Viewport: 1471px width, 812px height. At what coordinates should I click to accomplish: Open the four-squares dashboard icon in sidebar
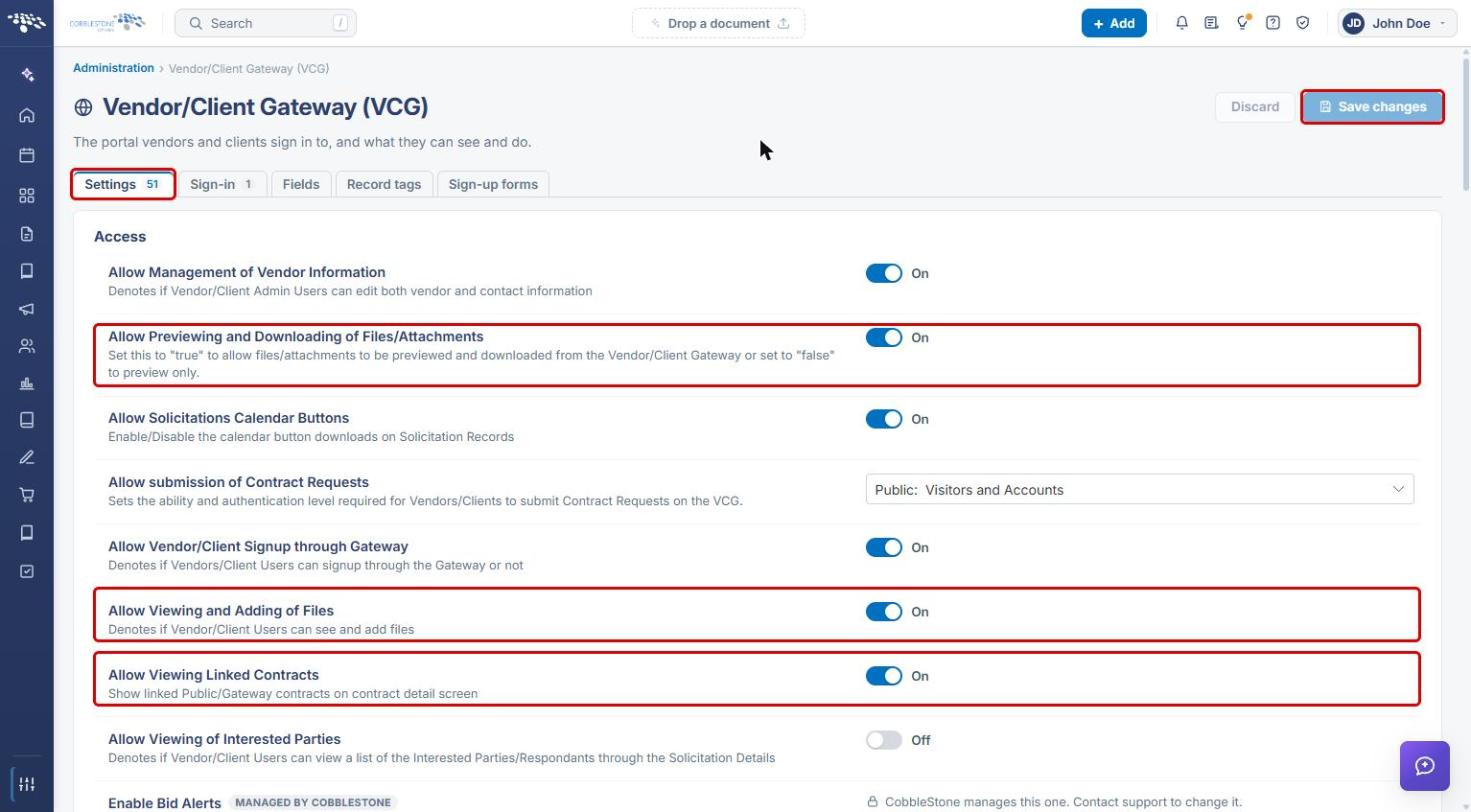[27, 196]
